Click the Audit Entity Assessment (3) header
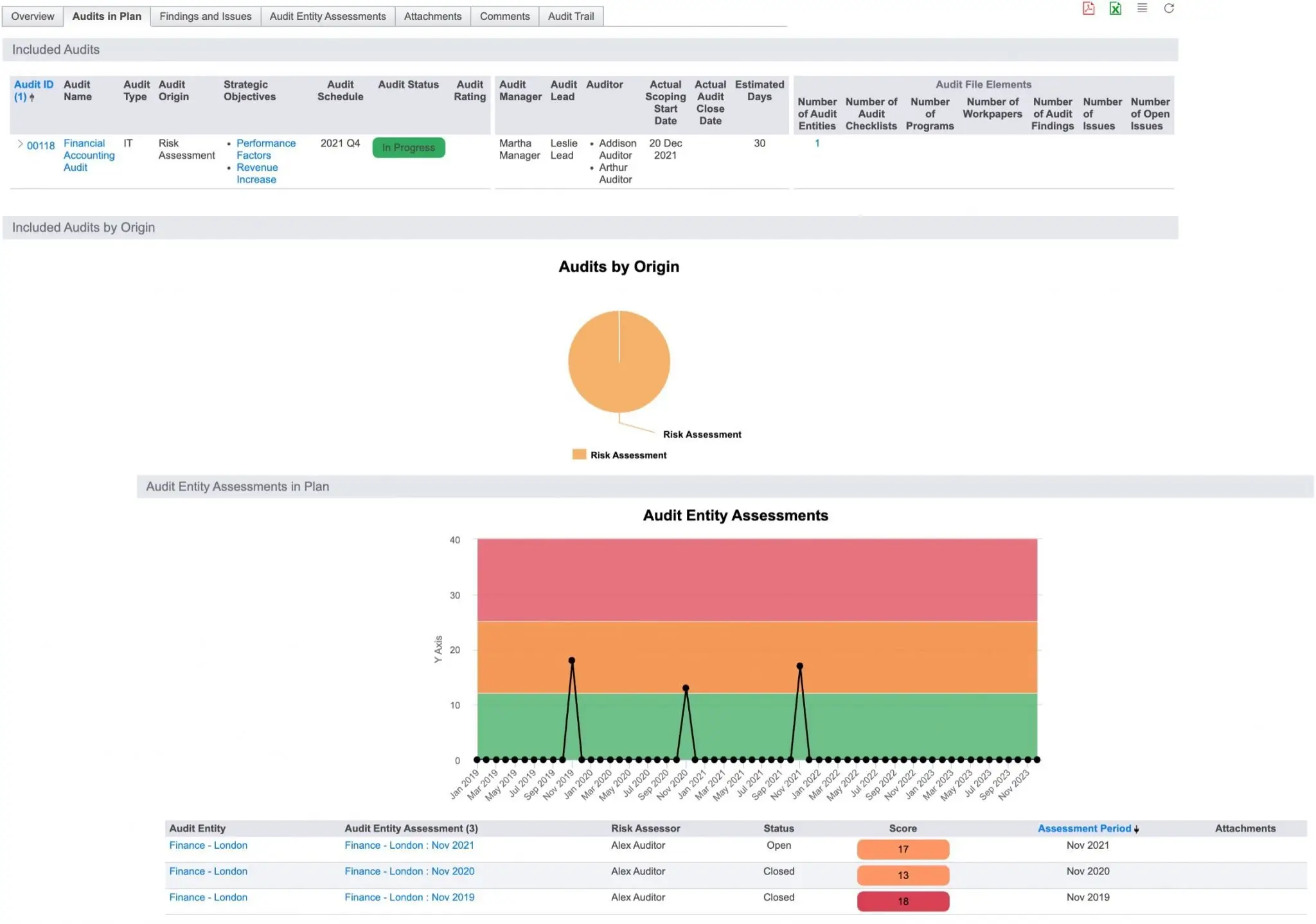 (x=411, y=828)
